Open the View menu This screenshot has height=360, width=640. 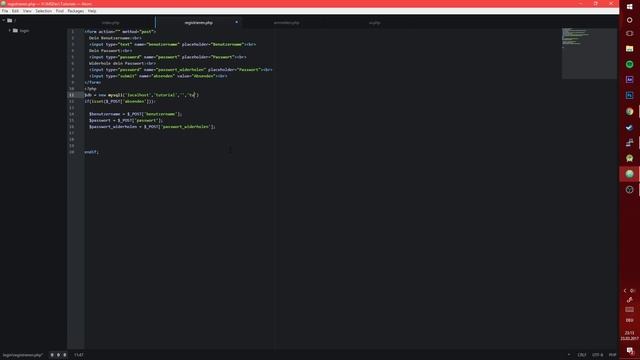click(27, 11)
